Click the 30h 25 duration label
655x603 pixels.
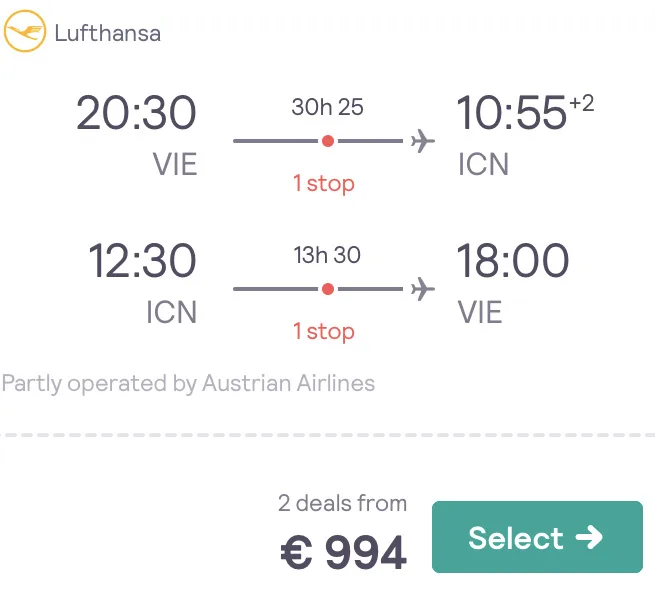tap(328, 107)
